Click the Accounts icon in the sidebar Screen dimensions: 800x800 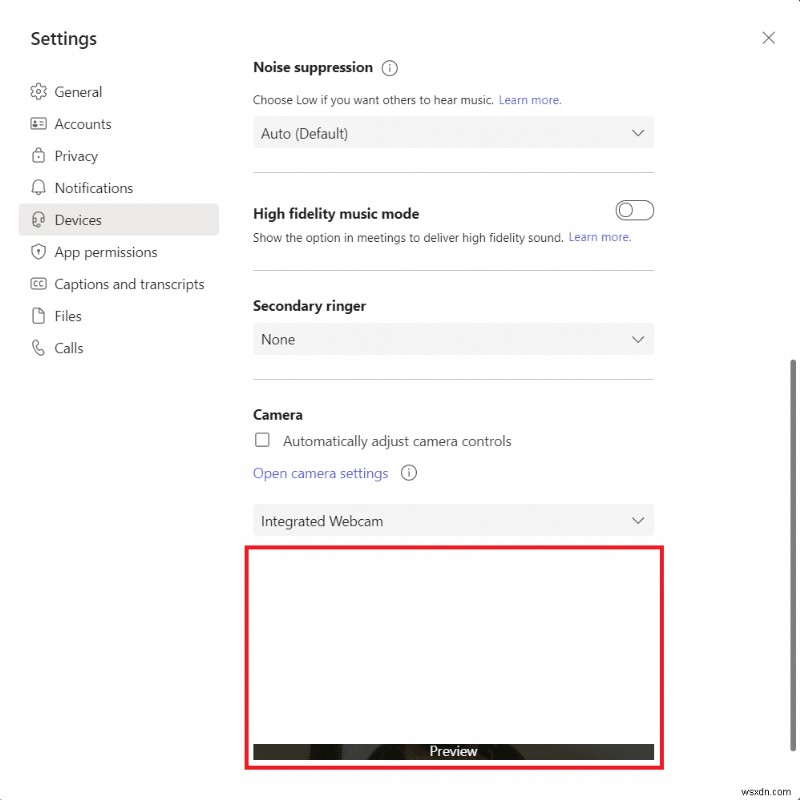(x=38, y=124)
